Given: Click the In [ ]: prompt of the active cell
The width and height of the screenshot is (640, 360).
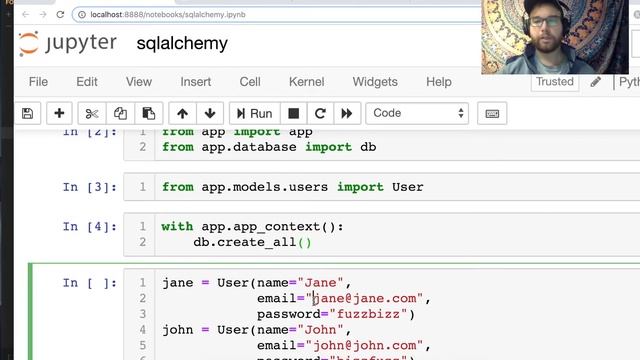Looking at the screenshot, I should click(89, 283).
